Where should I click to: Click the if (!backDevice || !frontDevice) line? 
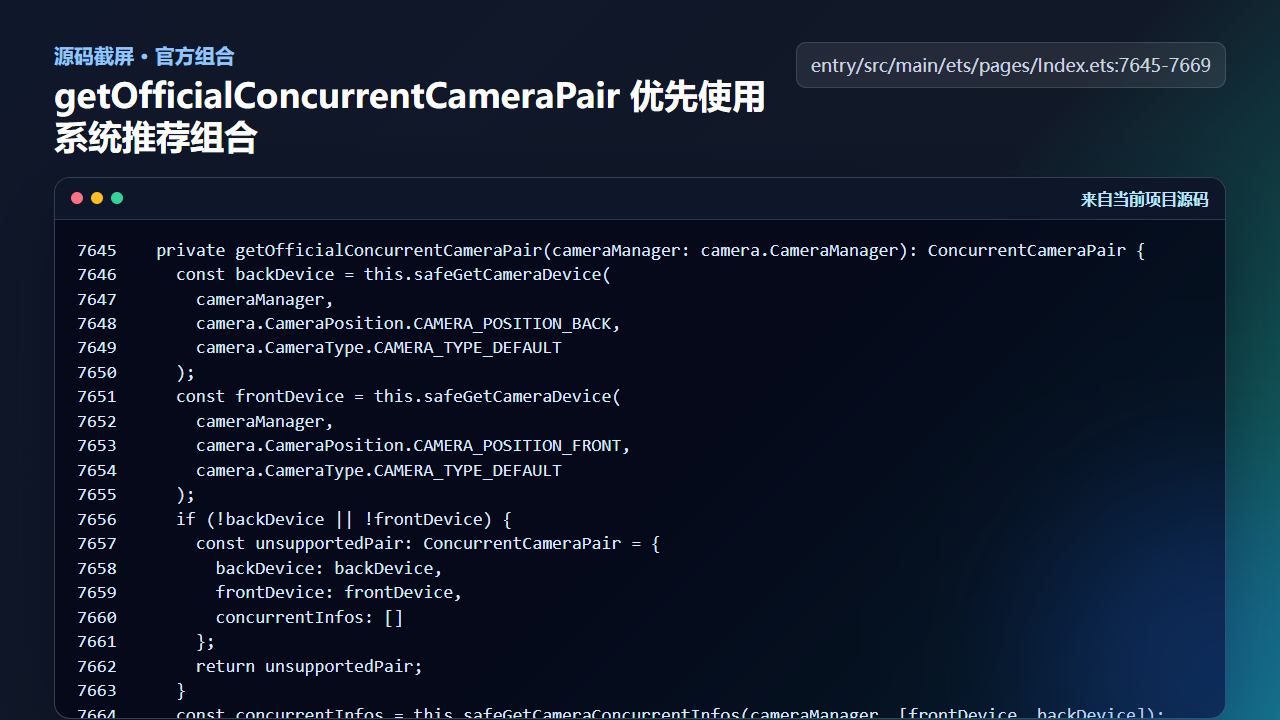click(x=344, y=519)
